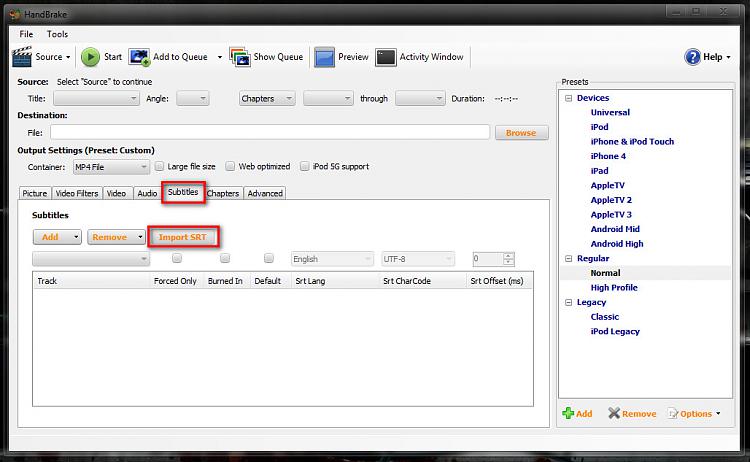Increase the Srt offset stepper value
Screen dimensions: 750x462
coord(509,255)
